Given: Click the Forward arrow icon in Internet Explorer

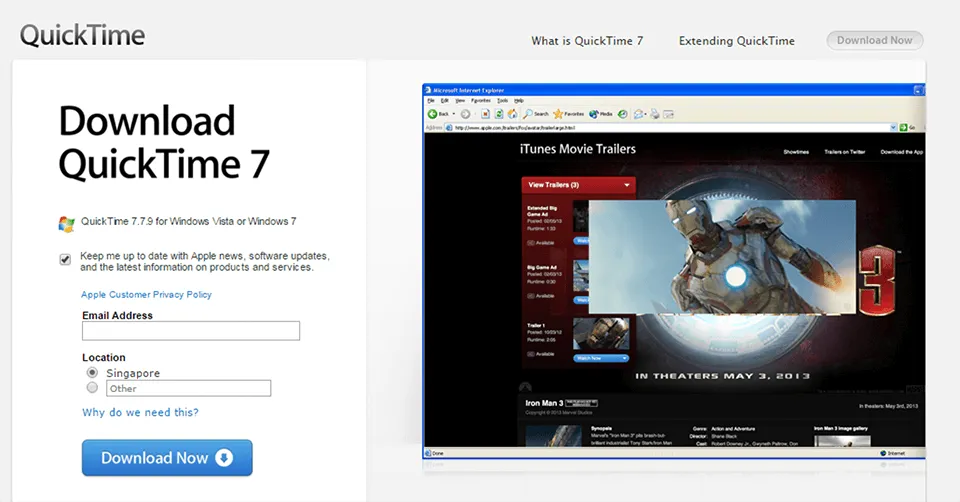Looking at the screenshot, I should (x=465, y=114).
